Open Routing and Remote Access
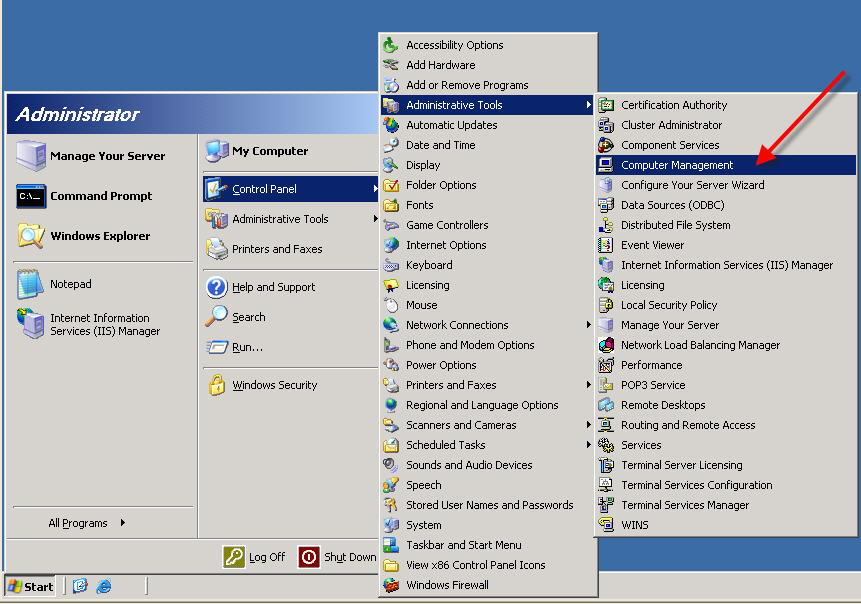Image resolution: width=861 pixels, height=604 pixels. point(725,425)
